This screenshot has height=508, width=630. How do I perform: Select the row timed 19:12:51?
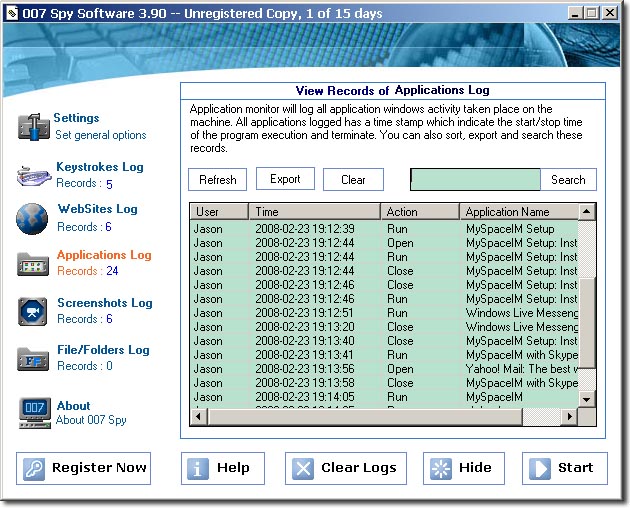pos(384,313)
